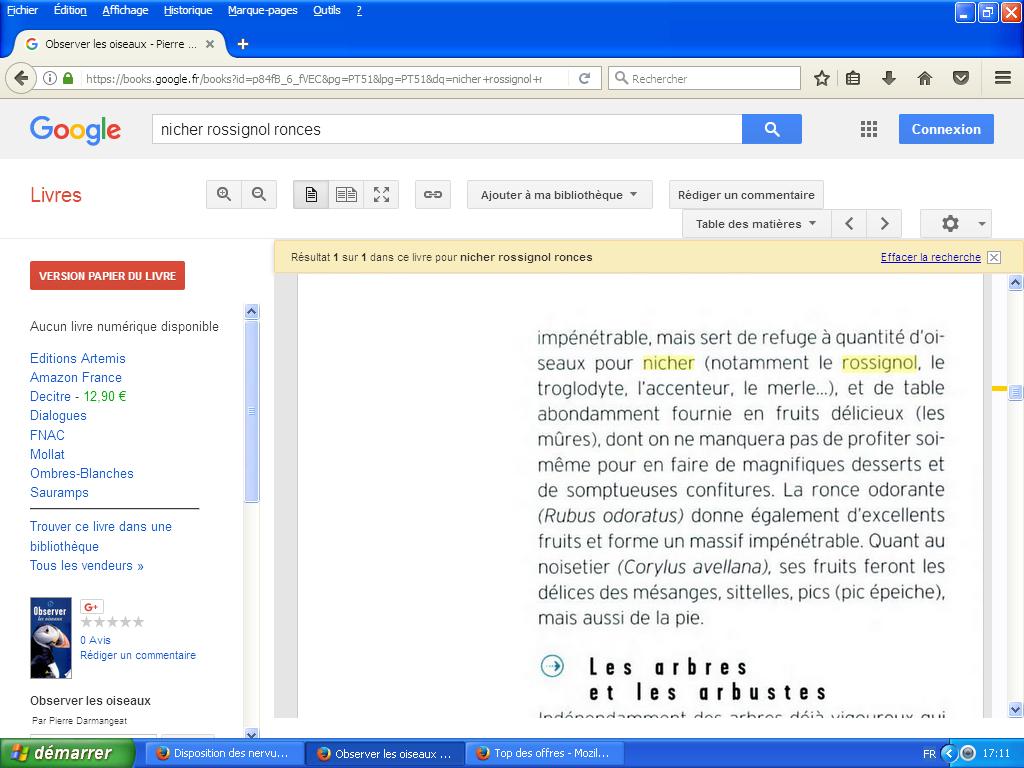The image size is (1024, 768).
Task: Click the zoom out magnifier icon
Action: tap(259, 195)
